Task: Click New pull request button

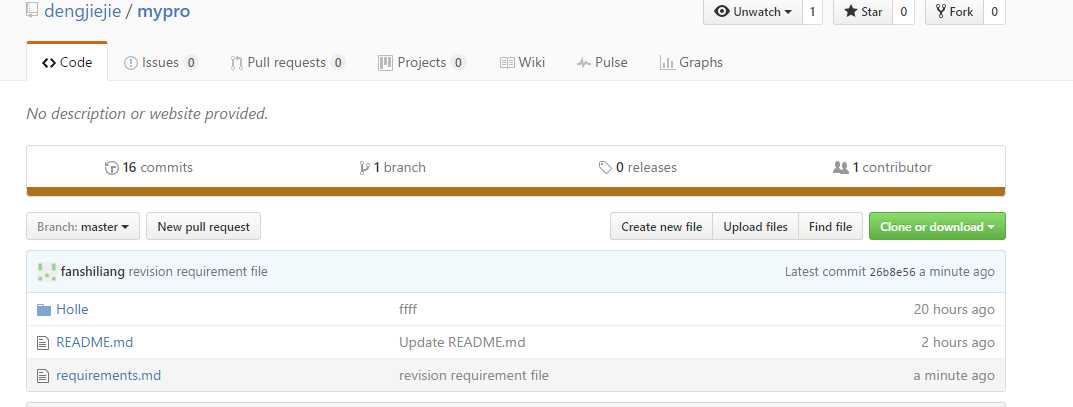Action: coord(203,226)
